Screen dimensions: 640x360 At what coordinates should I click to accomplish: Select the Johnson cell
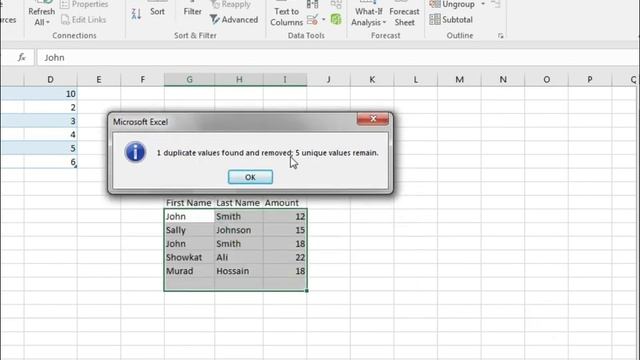239,230
